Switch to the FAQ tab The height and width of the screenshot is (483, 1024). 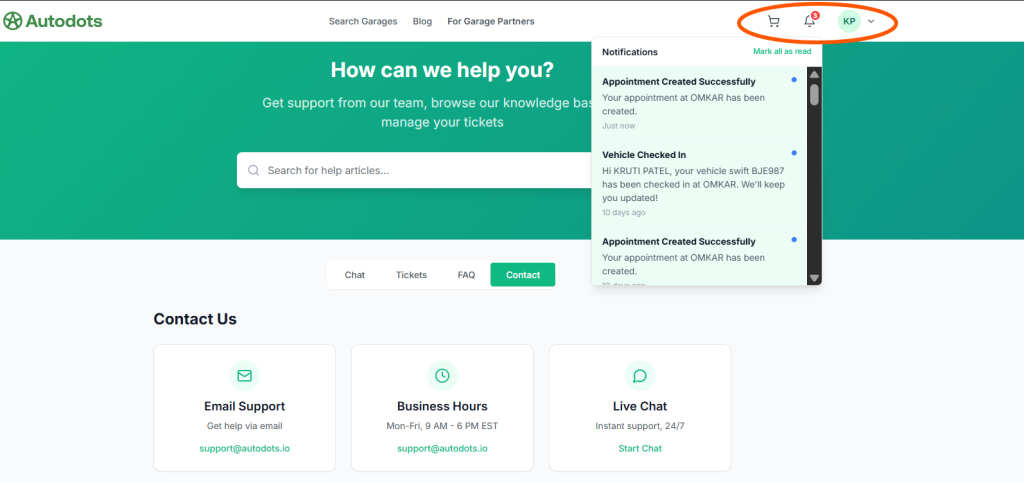click(x=466, y=275)
